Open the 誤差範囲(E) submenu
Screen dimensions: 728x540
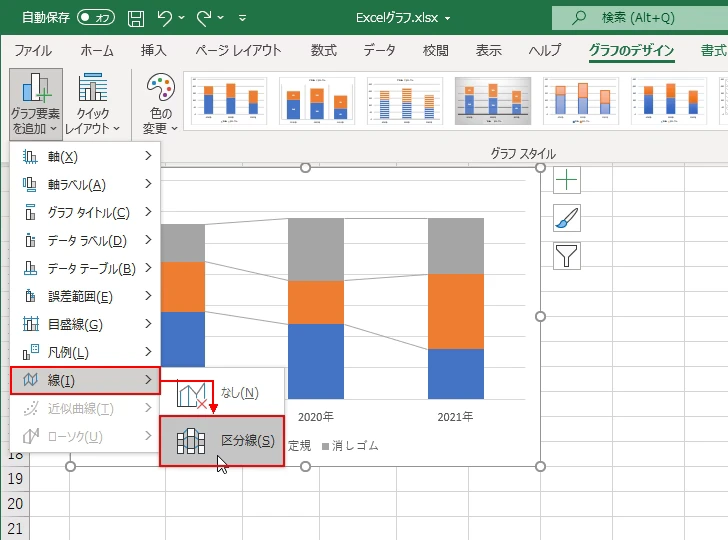[x=85, y=296]
